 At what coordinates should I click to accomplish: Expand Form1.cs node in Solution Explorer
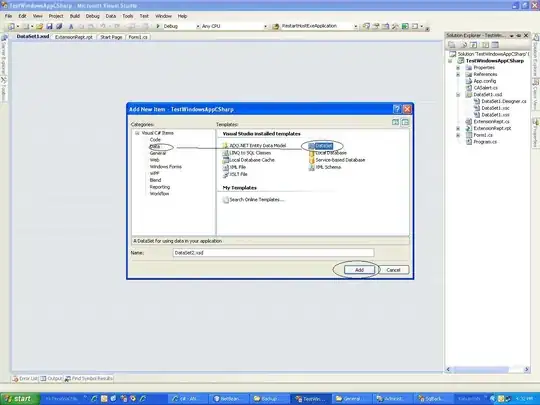point(458,135)
